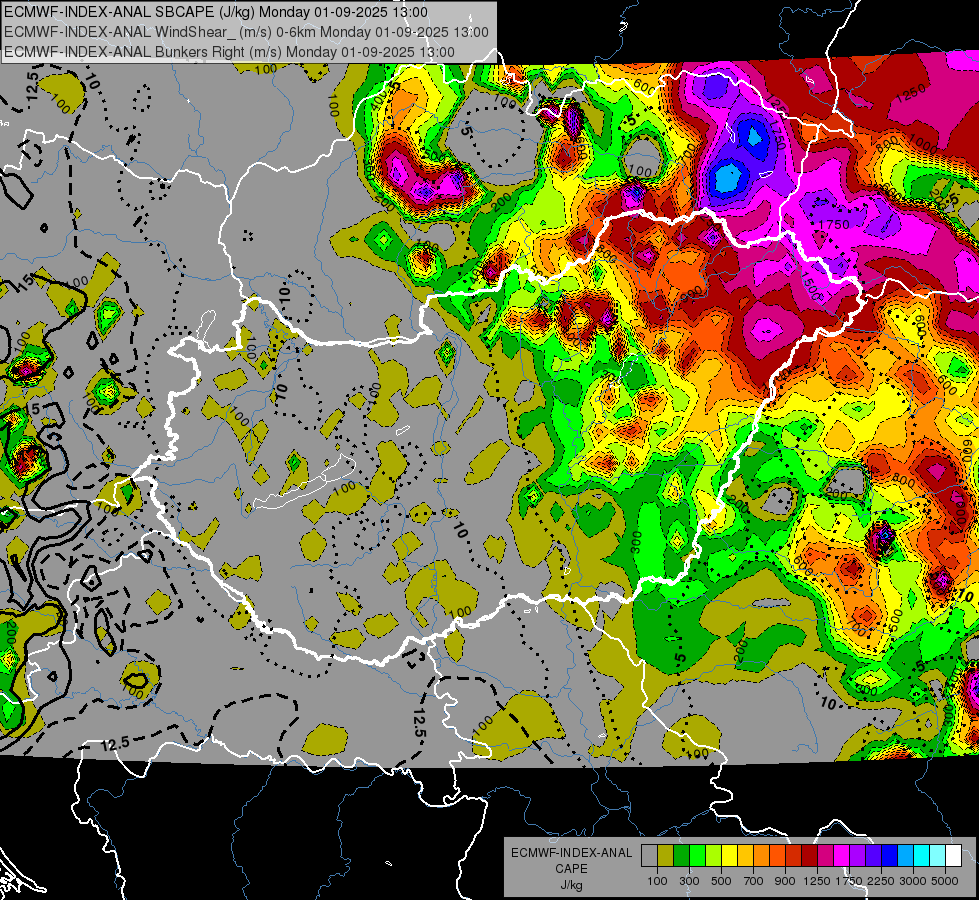Click the J/kg unit in the legend
This screenshot has width=979, height=900.
(571, 885)
